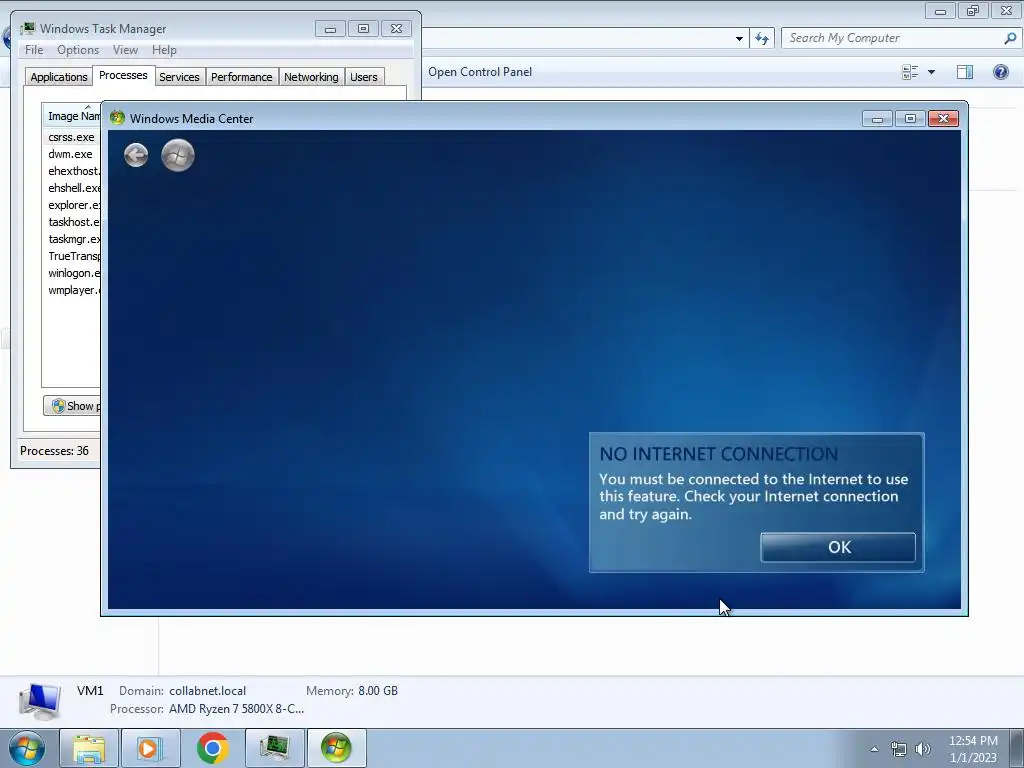
Task: Click the collabnet.local domain value
Action: click(x=208, y=691)
